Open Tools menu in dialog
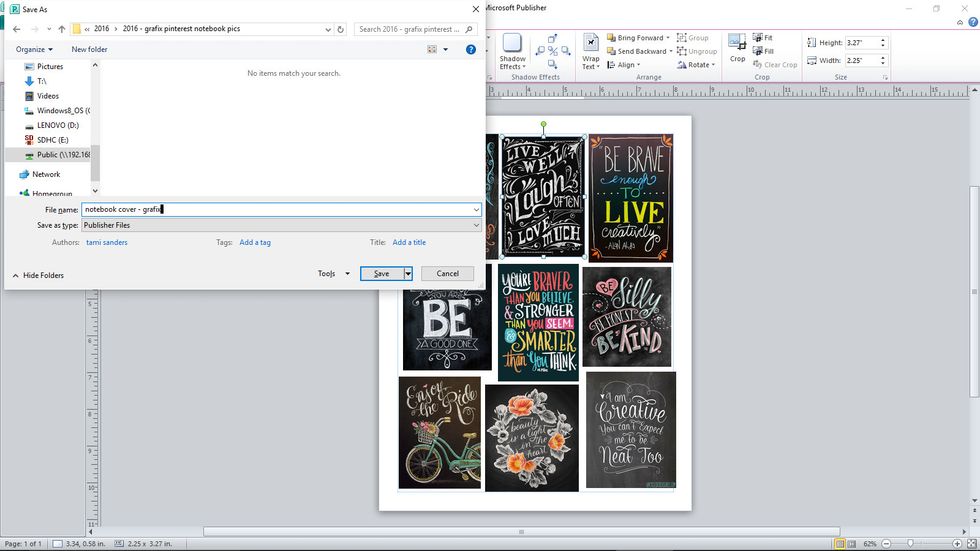The height and width of the screenshot is (551, 980). (x=333, y=274)
